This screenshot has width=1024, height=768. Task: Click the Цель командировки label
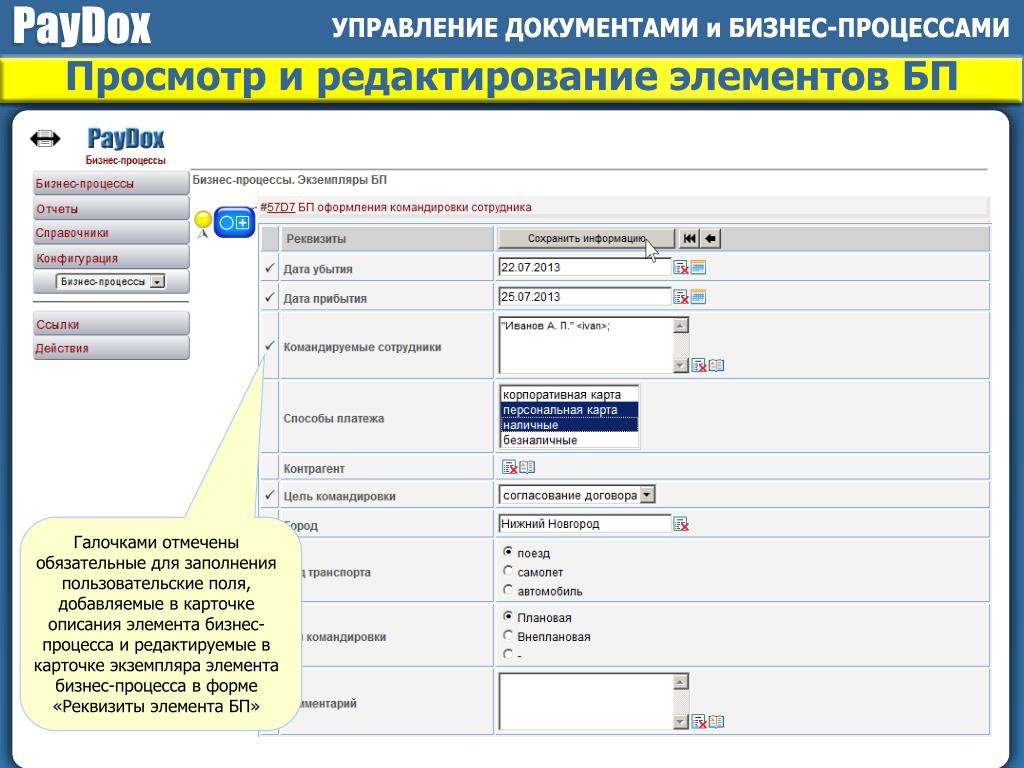(x=340, y=496)
